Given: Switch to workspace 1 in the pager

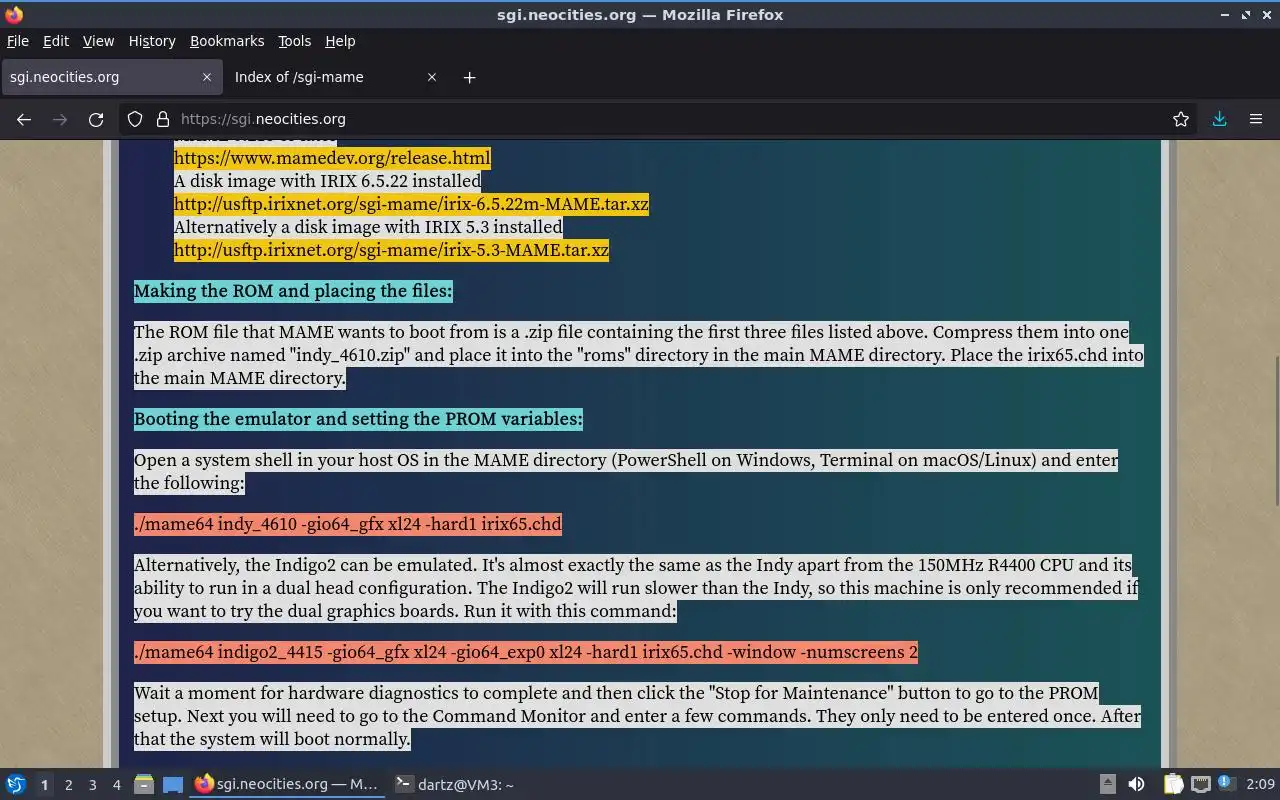Looking at the screenshot, I should tap(44, 785).
